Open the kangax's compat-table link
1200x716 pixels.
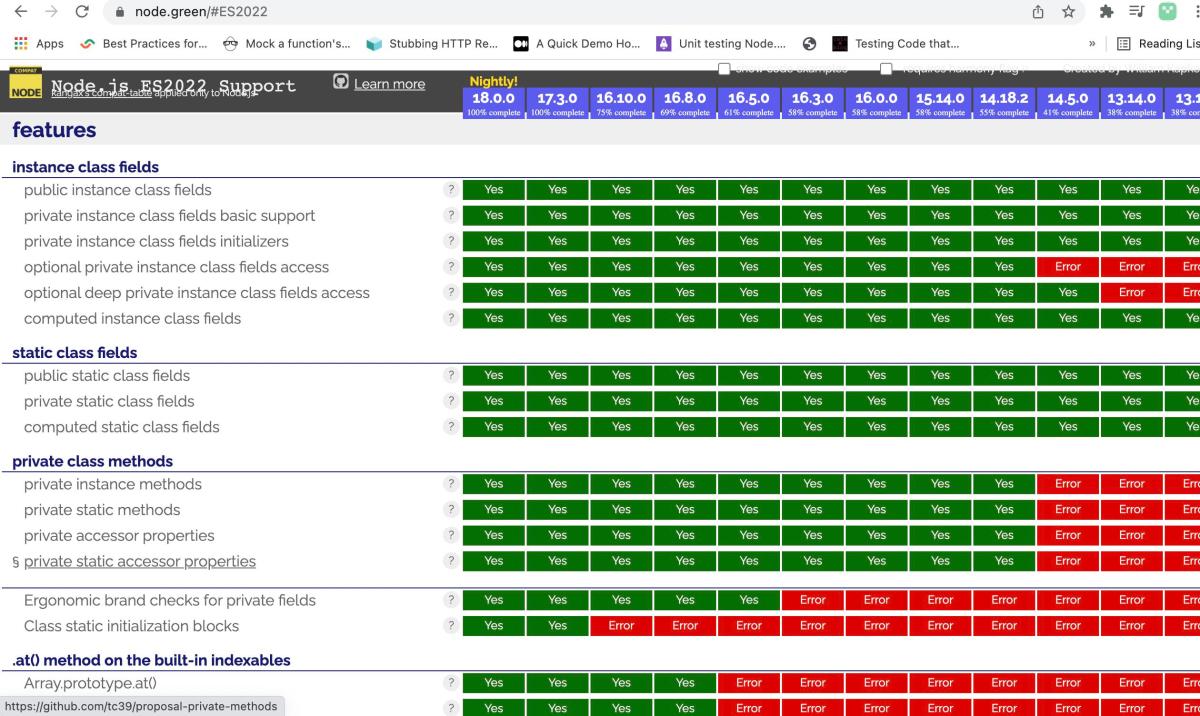tap(103, 93)
